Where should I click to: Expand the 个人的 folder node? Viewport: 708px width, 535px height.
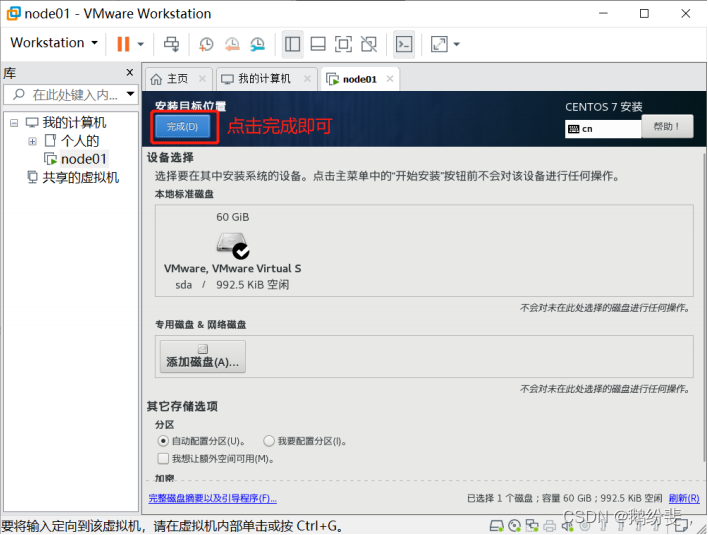[33, 141]
